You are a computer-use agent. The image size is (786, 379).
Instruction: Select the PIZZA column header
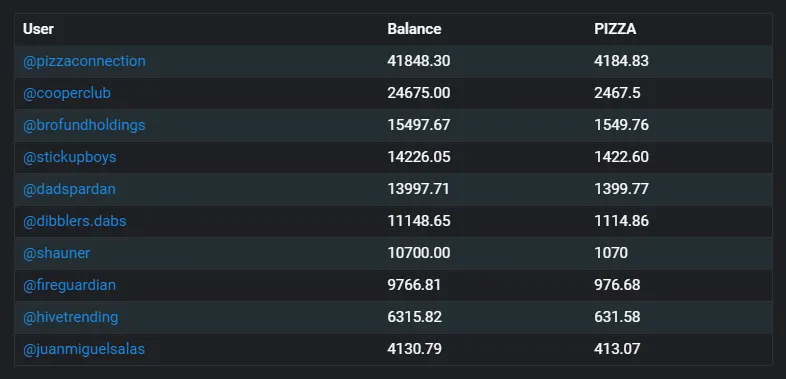[x=615, y=29]
